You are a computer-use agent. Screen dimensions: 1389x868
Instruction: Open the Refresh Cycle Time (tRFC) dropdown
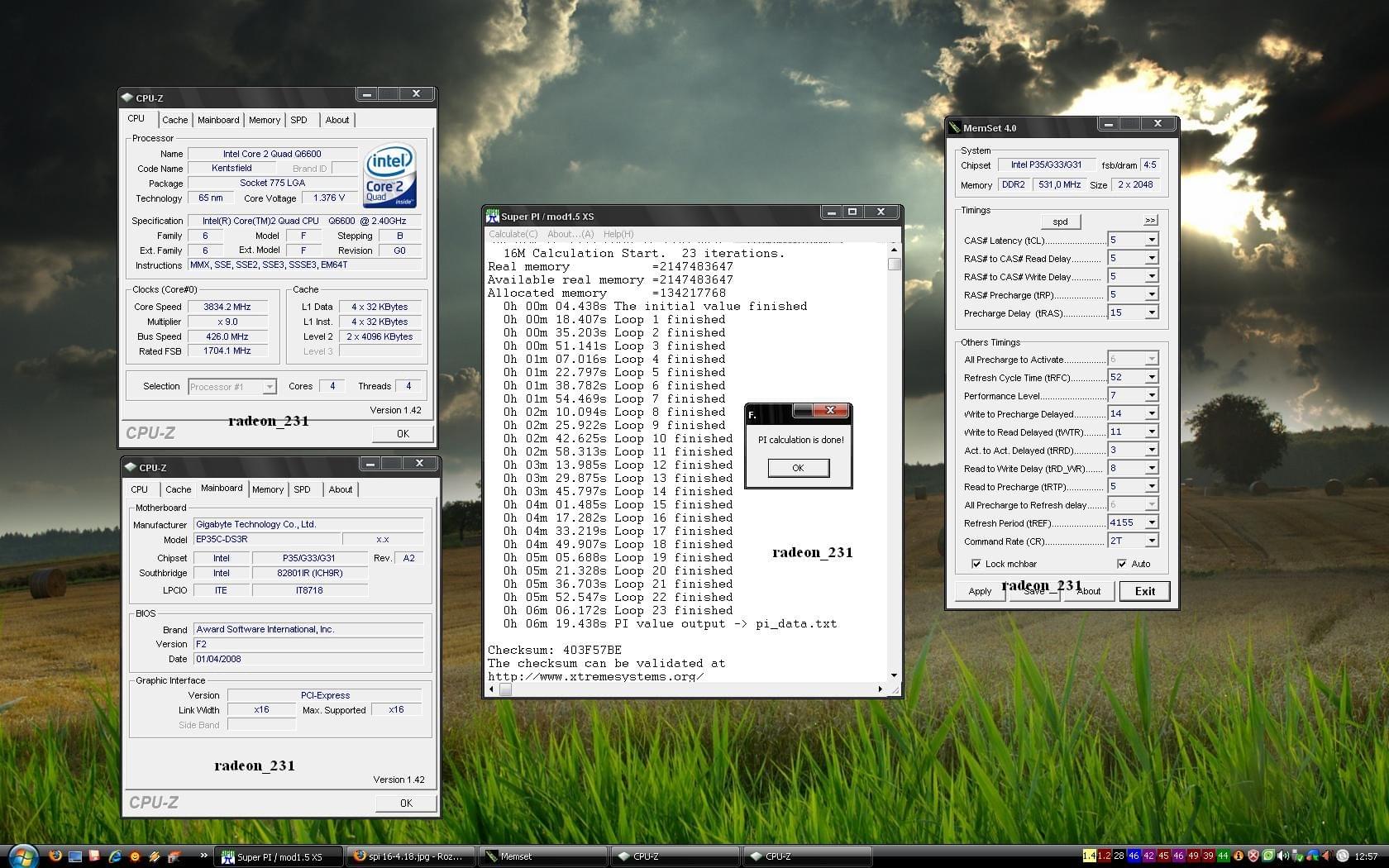[x=1151, y=377]
